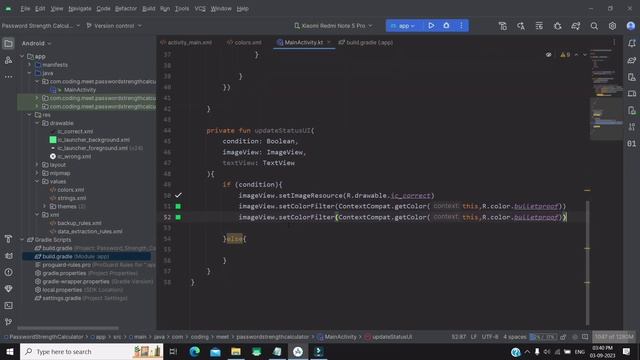Click the Search Everywhere magnifier
Viewport: 640px width, 360px height.
(x=594, y=26)
